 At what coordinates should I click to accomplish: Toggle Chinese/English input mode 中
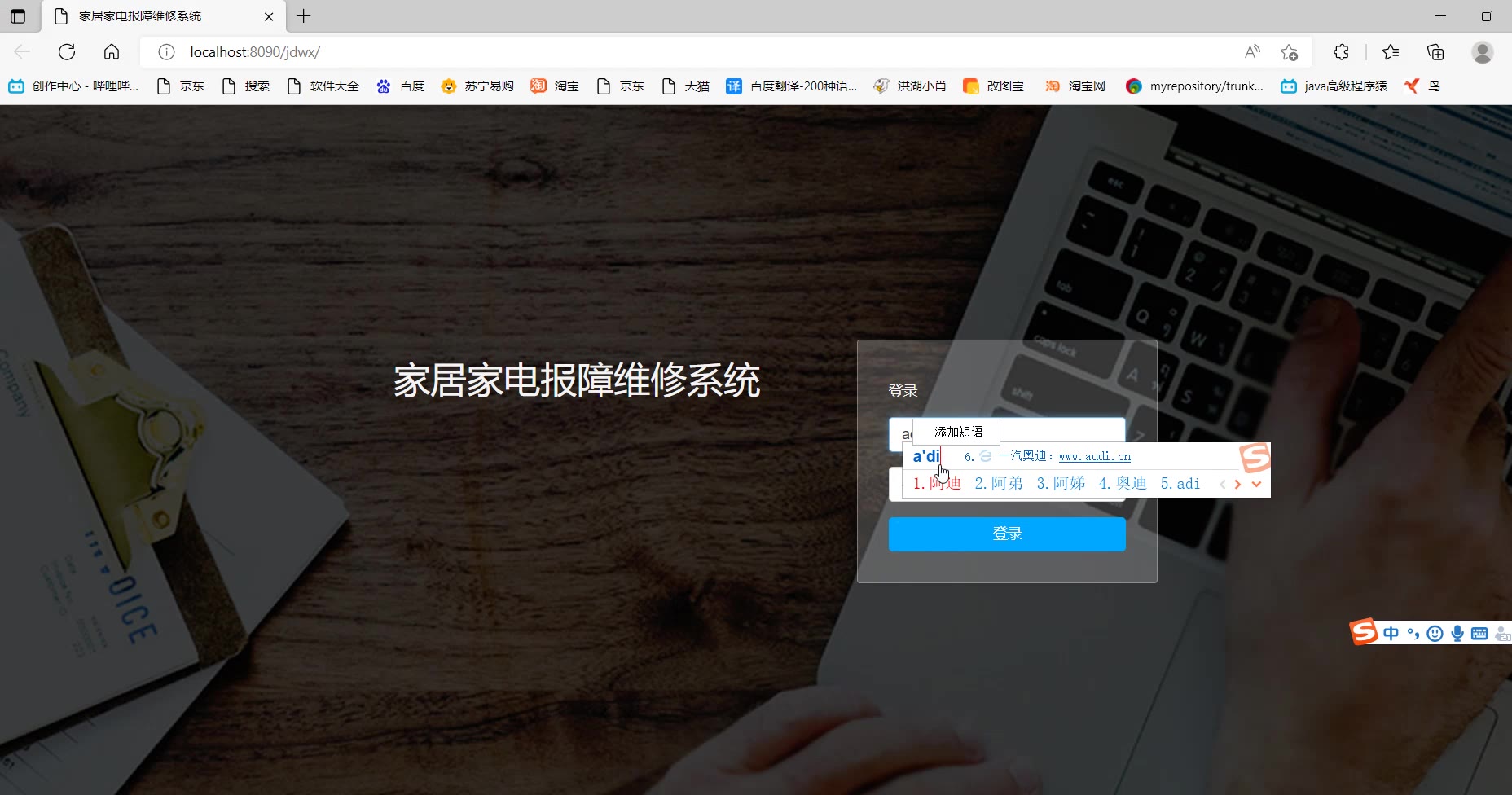point(1391,634)
